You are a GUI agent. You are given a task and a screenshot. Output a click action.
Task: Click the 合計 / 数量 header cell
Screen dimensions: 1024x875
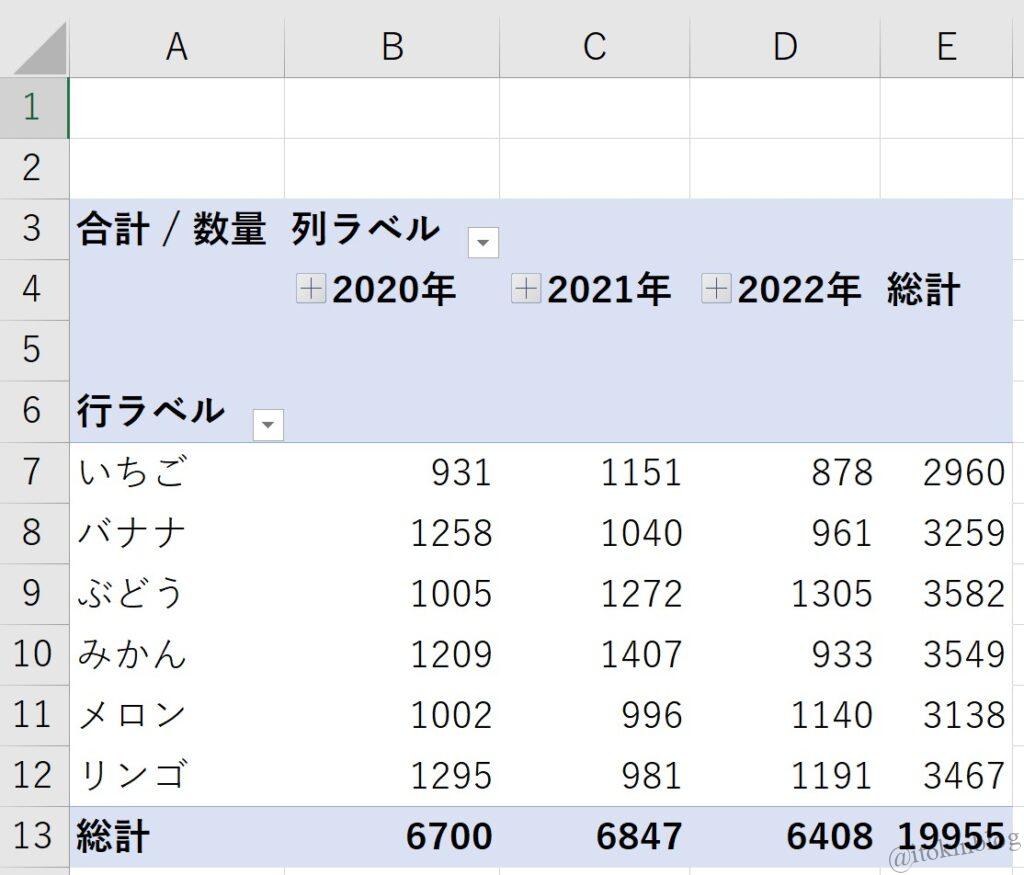click(x=171, y=230)
